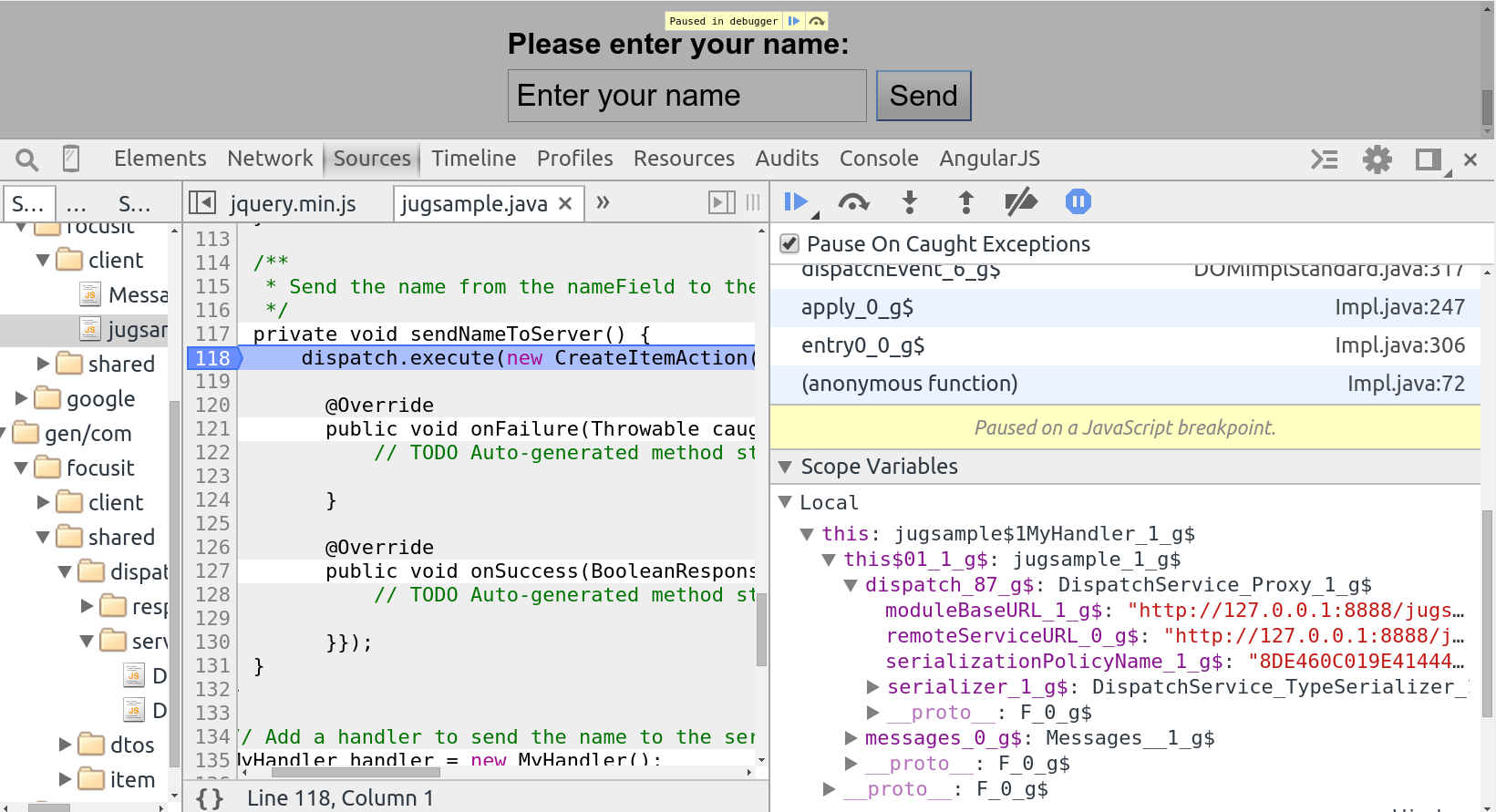Expand the item folder arrow
Image resolution: width=1496 pixels, height=812 pixels.
click(65, 779)
